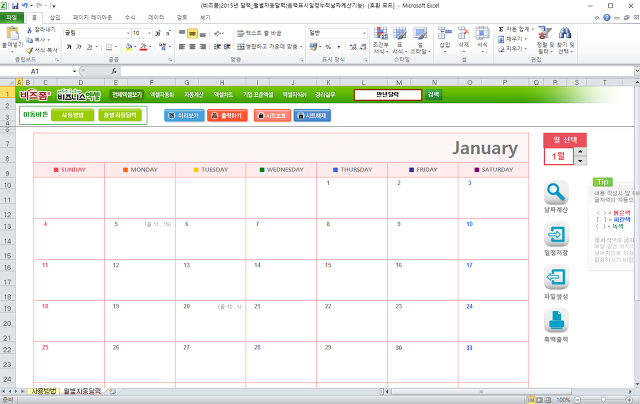Click the AutoSum sigma icon

pyautogui.click(x=501, y=29)
